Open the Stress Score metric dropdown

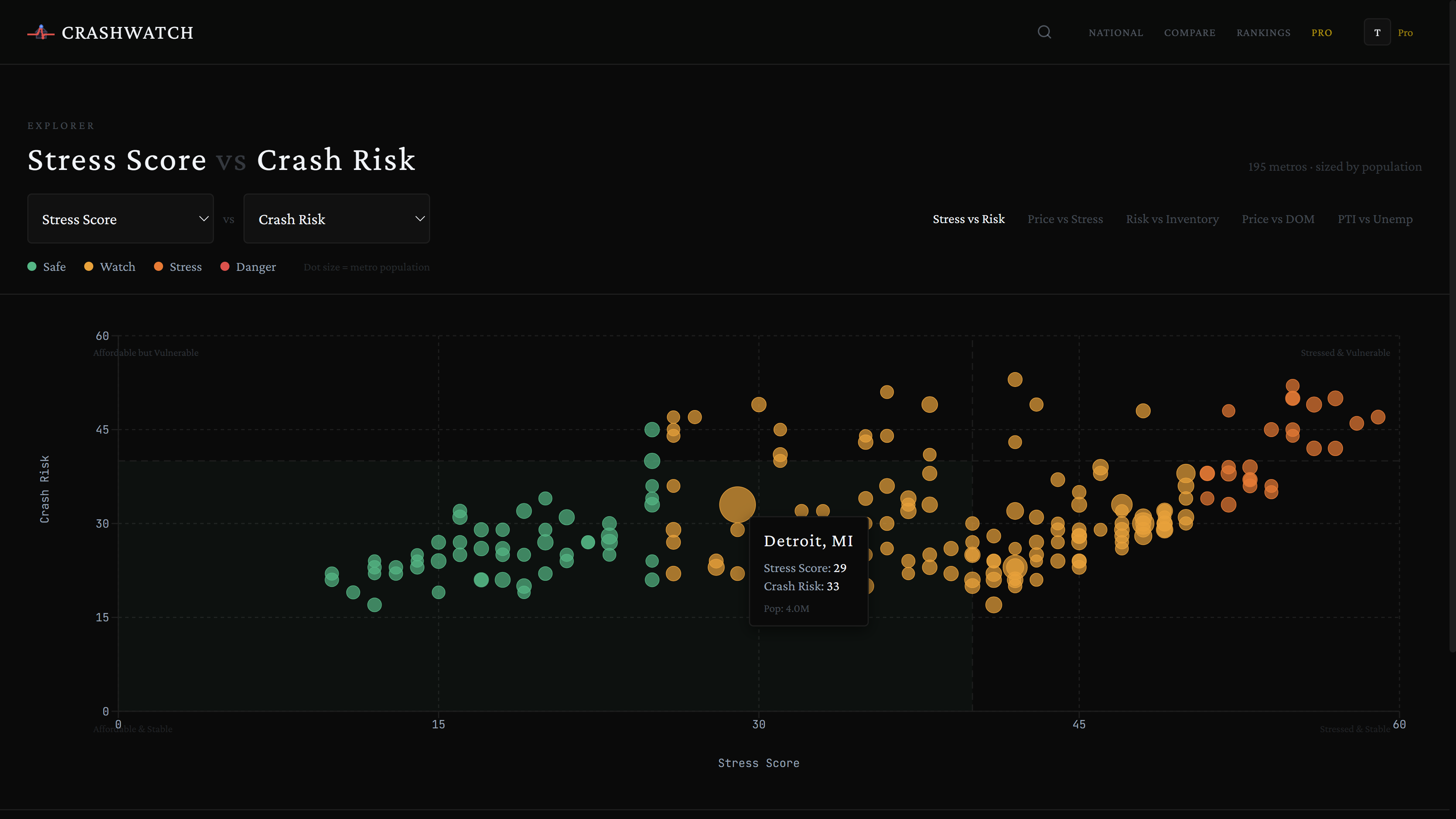tap(120, 219)
